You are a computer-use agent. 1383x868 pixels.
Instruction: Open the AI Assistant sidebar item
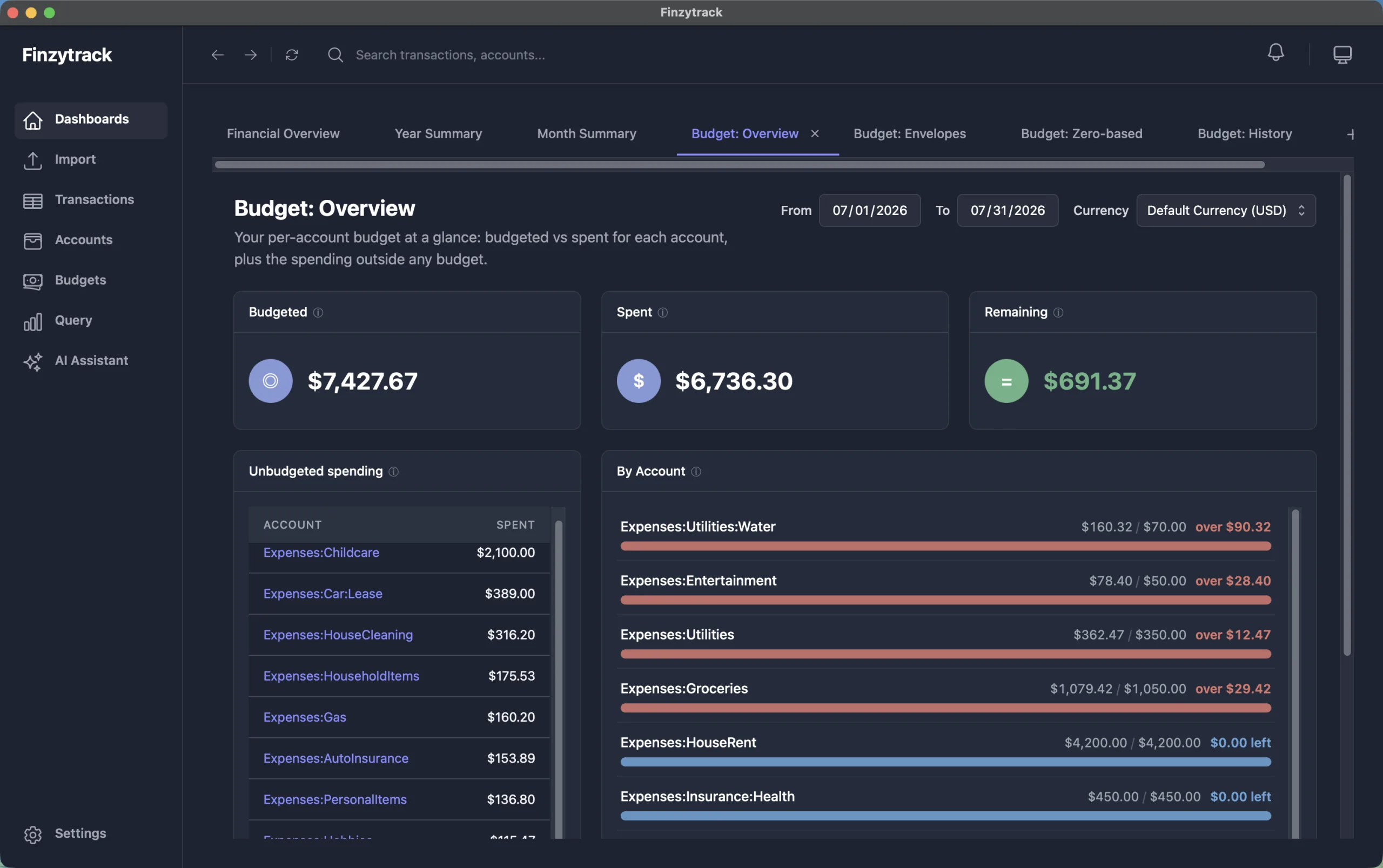[91, 361]
